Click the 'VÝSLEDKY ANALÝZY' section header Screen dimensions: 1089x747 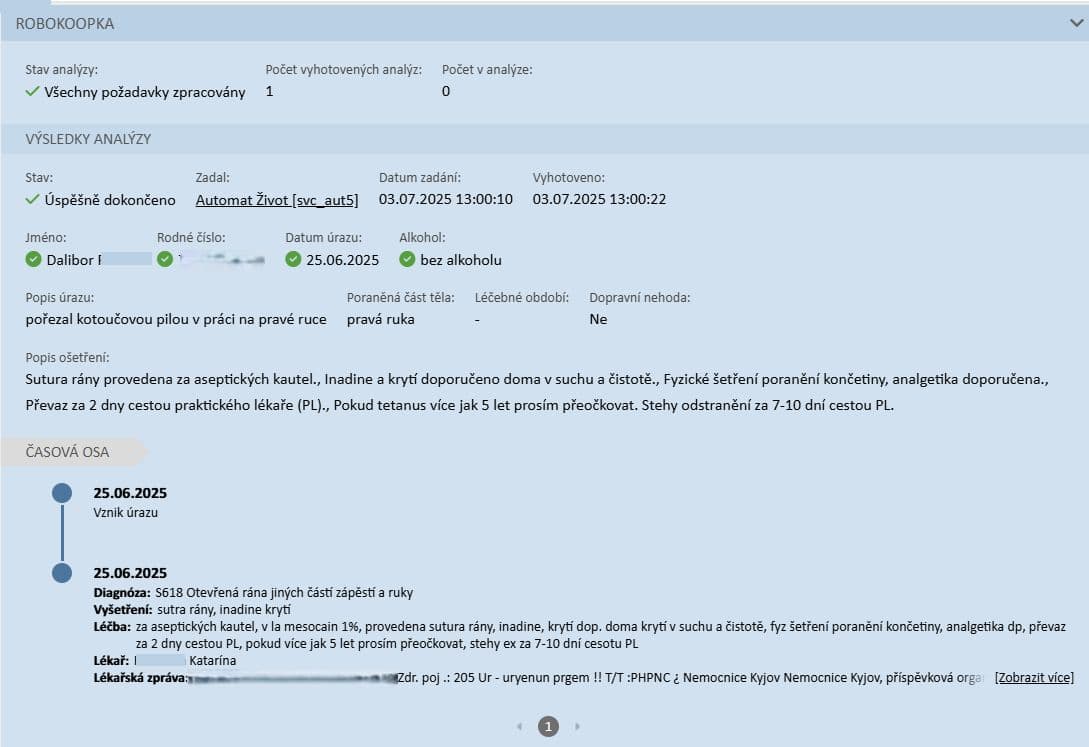[x=88, y=139]
